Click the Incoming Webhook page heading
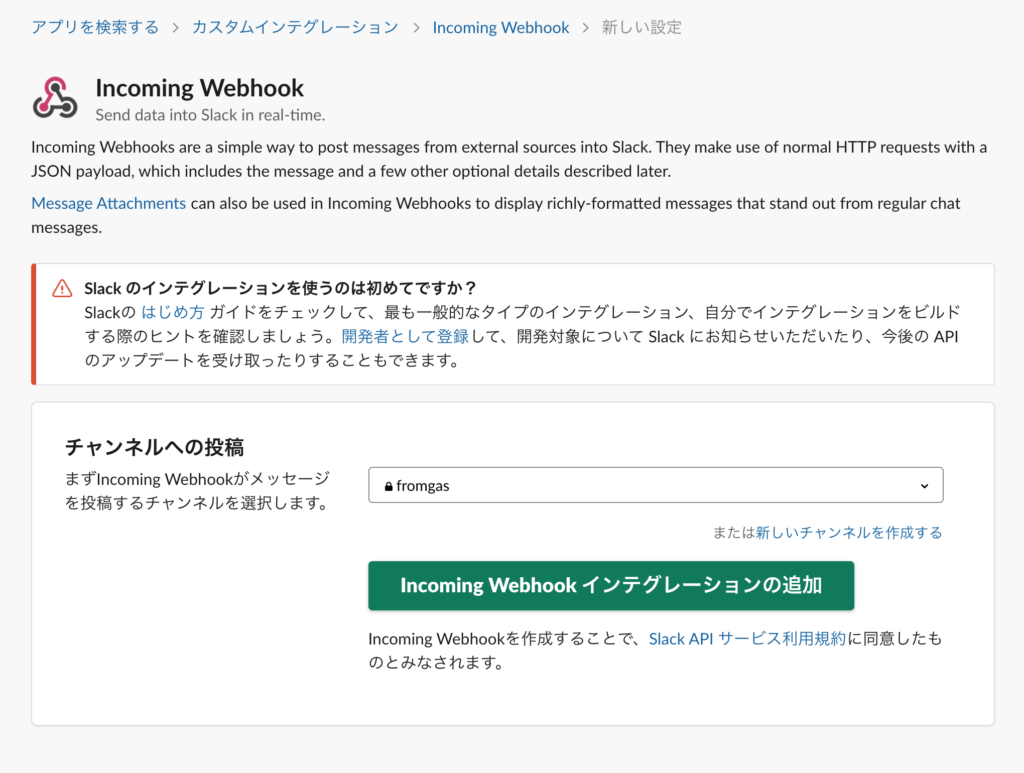1024x773 pixels. (199, 87)
